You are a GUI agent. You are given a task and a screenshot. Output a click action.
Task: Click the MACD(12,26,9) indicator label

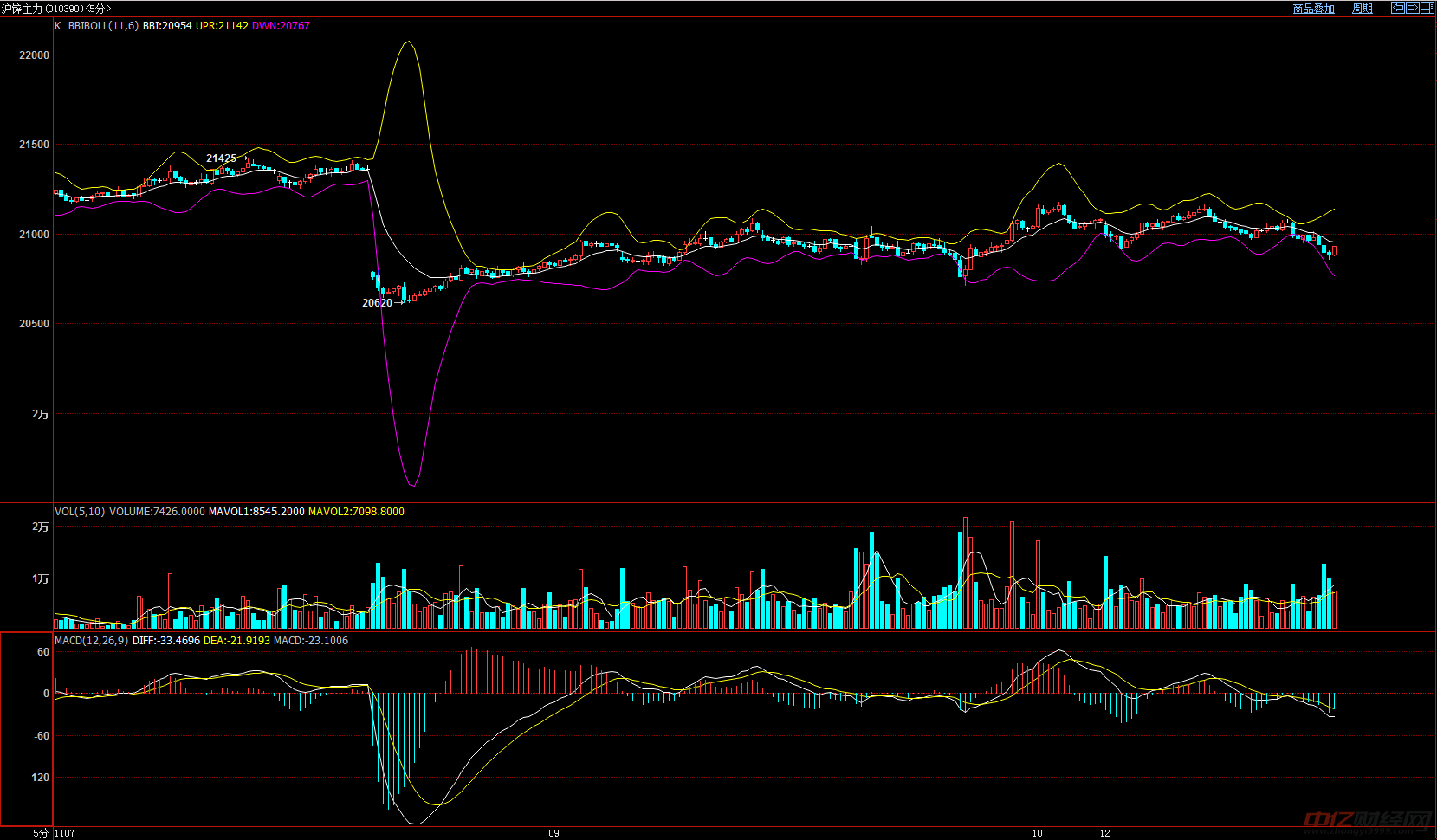[91, 641]
